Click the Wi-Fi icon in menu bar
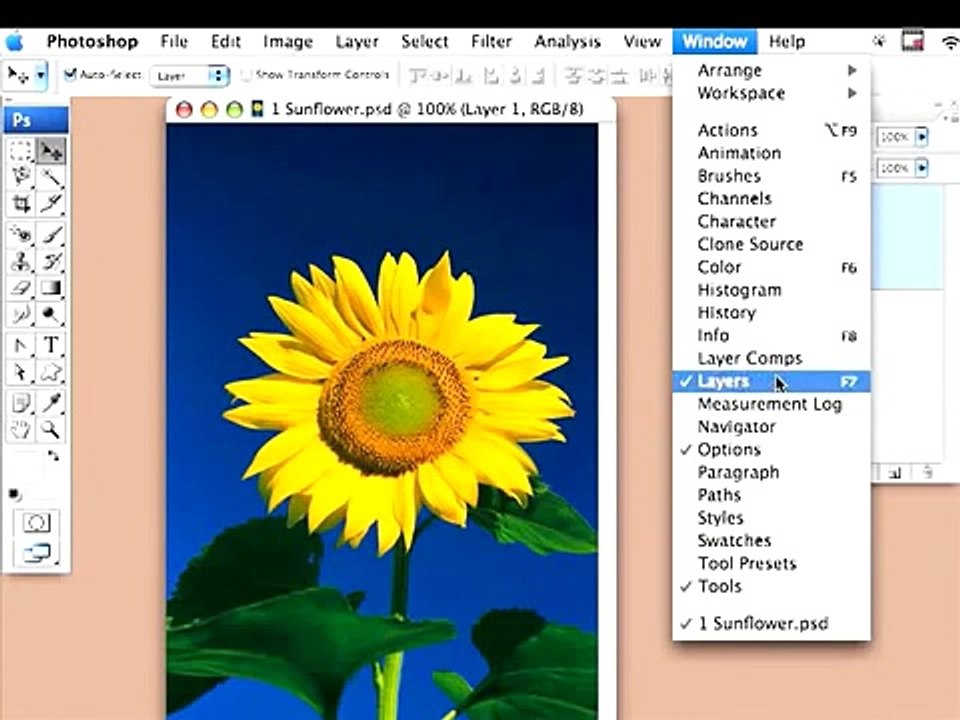Screen dimensions: 960x720 point(950,42)
